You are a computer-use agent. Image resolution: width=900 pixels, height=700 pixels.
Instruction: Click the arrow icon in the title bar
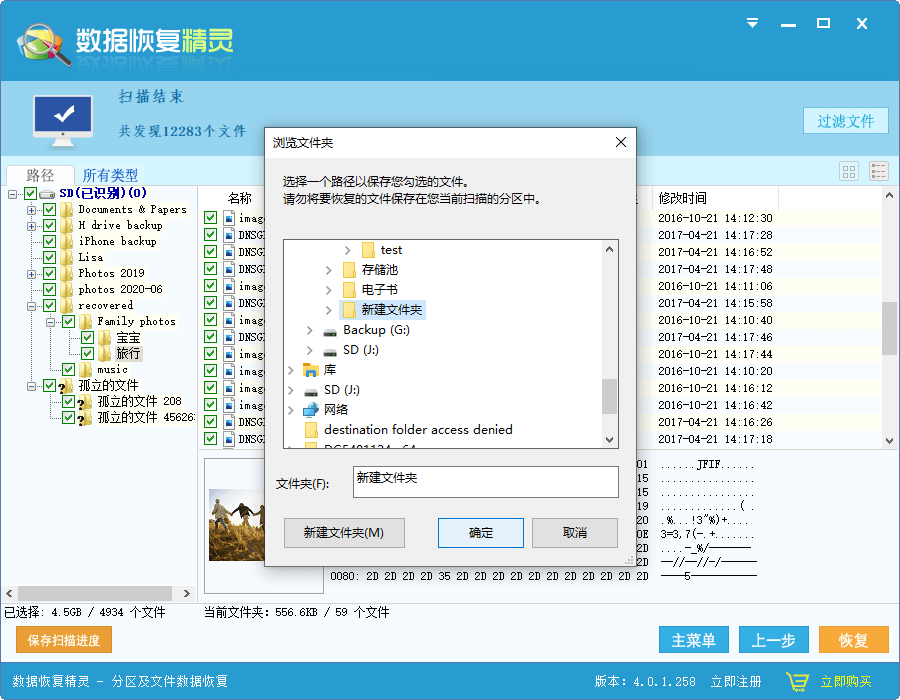point(751,22)
